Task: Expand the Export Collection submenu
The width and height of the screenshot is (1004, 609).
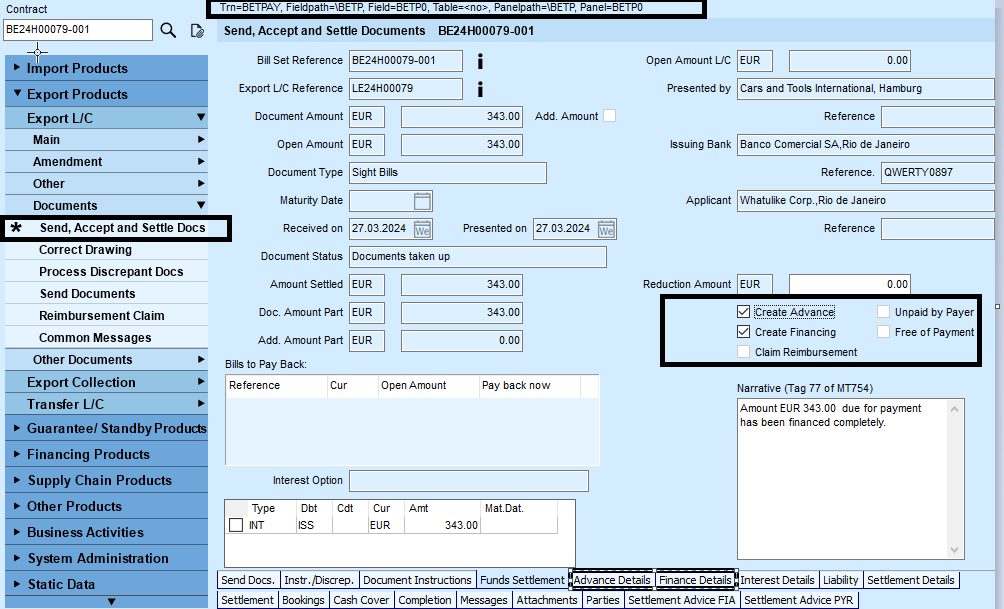Action: [106, 382]
